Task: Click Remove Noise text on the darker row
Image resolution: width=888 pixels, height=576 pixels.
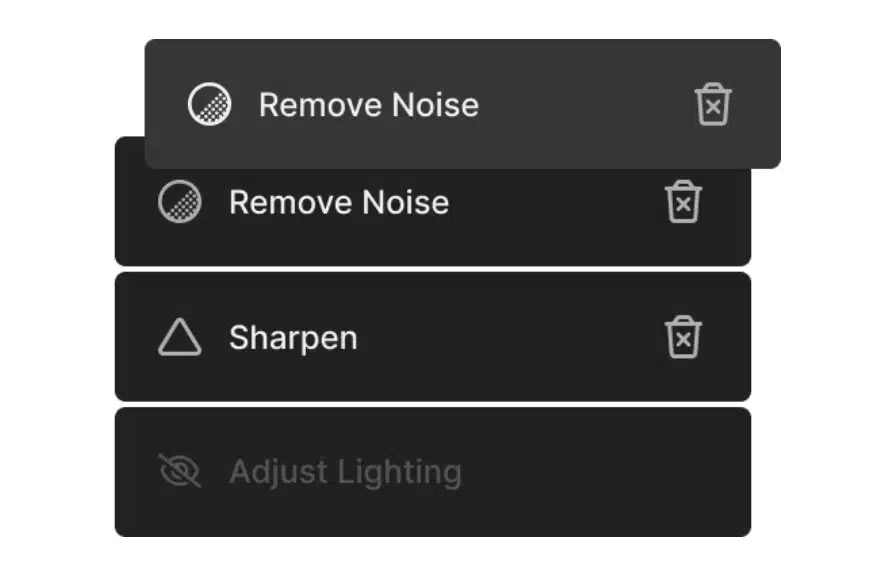Action: [339, 203]
